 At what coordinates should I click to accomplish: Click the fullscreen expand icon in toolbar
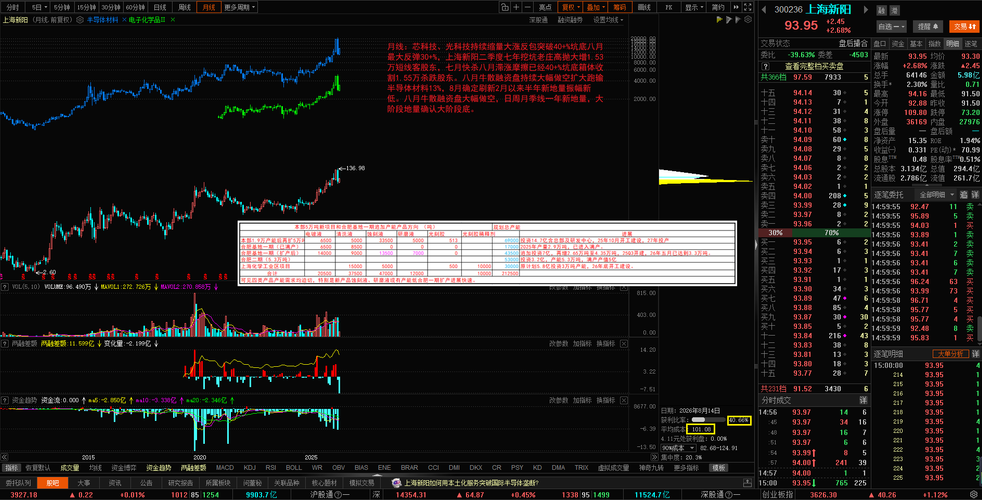tap(748, 8)
